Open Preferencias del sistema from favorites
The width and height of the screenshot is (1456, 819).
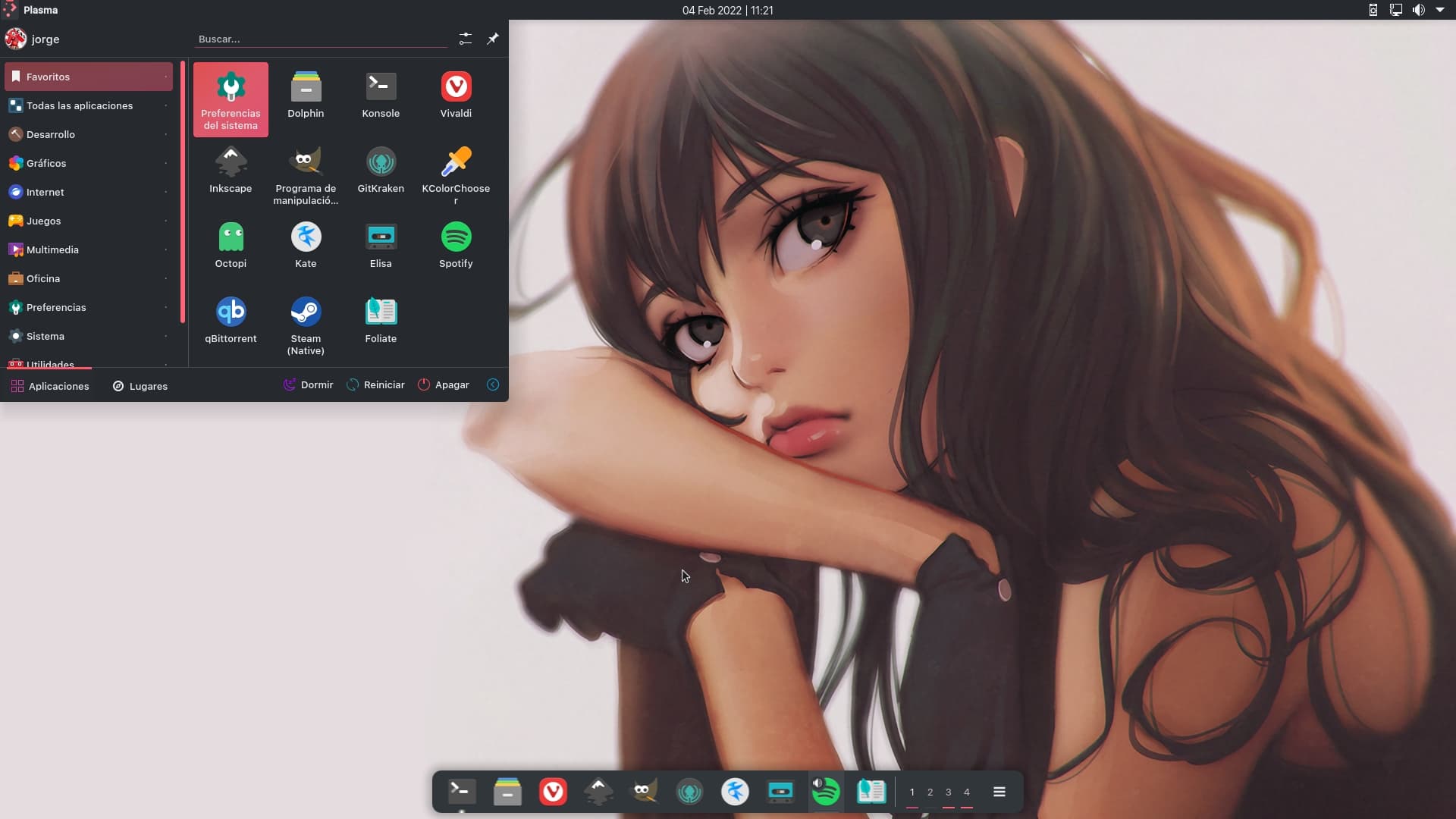231,100
